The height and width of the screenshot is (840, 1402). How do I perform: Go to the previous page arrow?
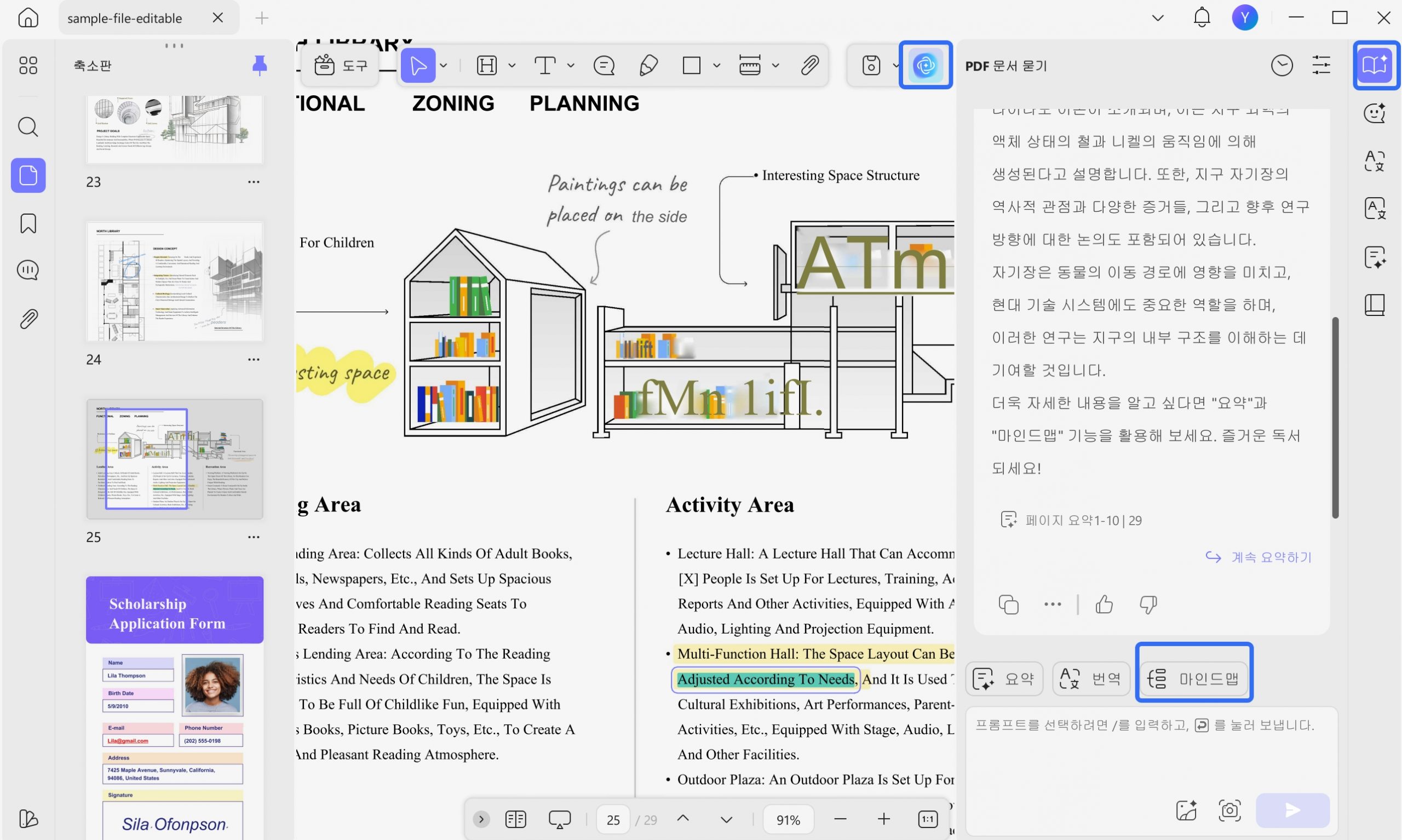point(683,819)
